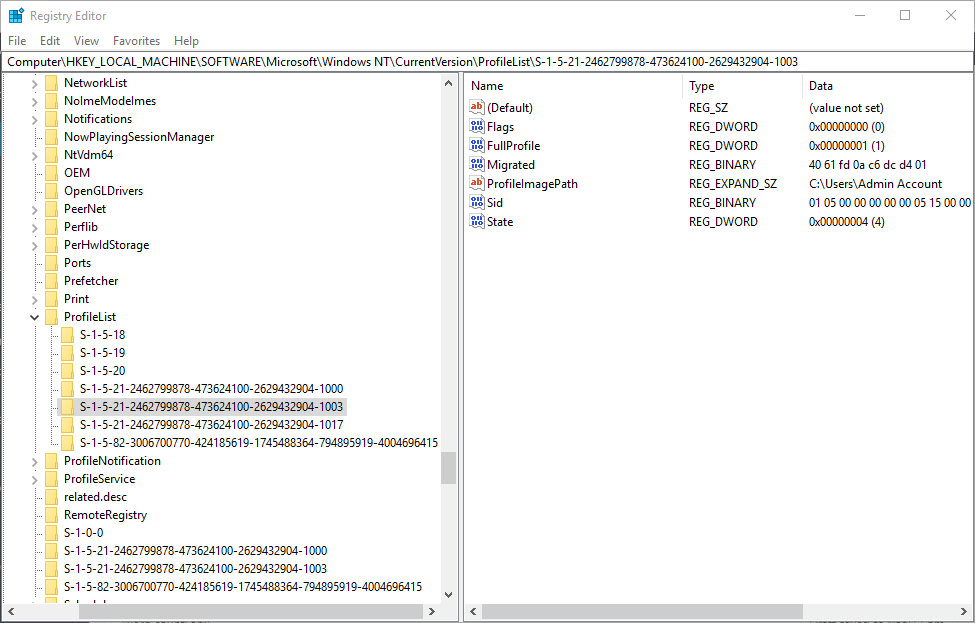The image size is (975, 623).
Task: Collapse the ProfileList key
Action: pos(35,318)
